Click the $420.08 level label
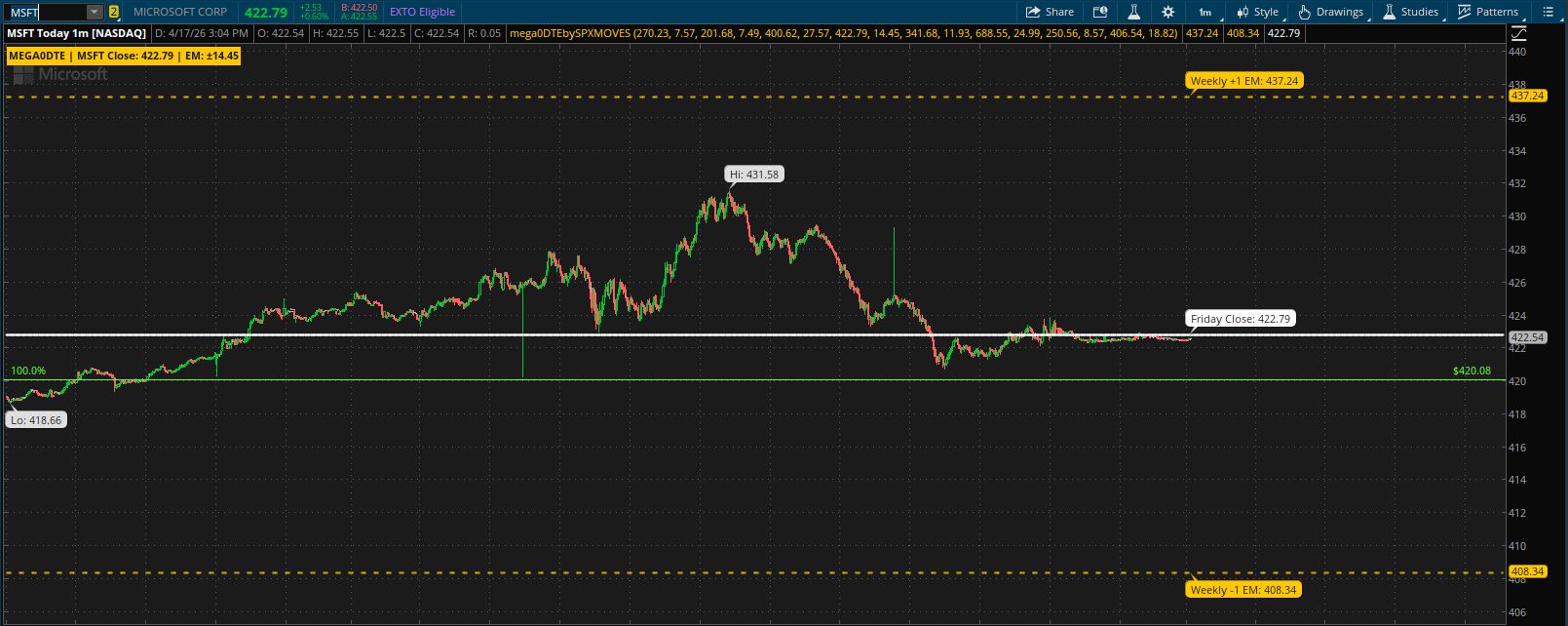This screenshot has width=1568, height=626. pyautogui.click(x=1472, y=371)
